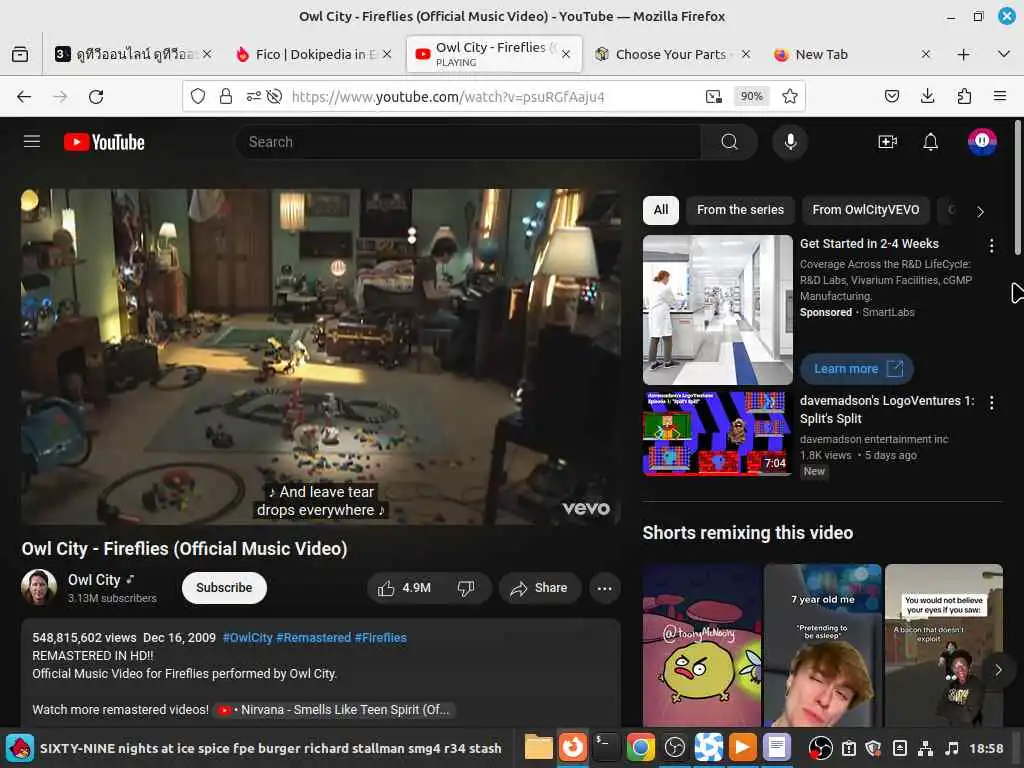Screen dimensions: 1024x768
Task: Advance the Shorts carousel arrow
Action: 998,671
